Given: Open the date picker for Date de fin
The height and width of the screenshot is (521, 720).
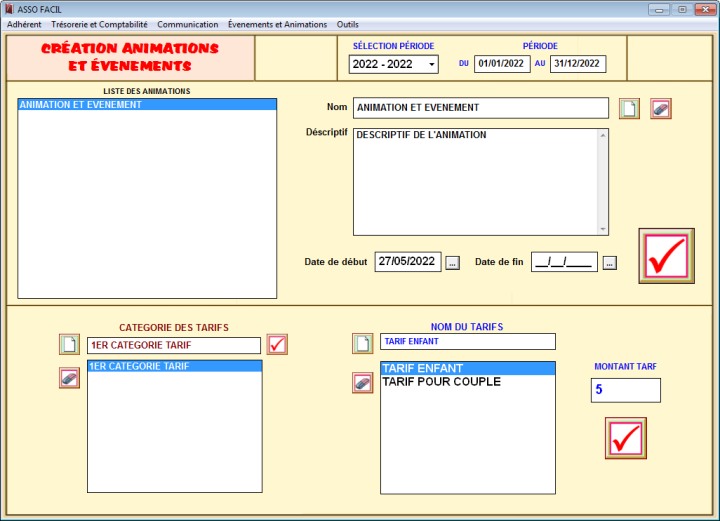Looking at the screenshot, I should pyautogui.click(x=610, y=263).
